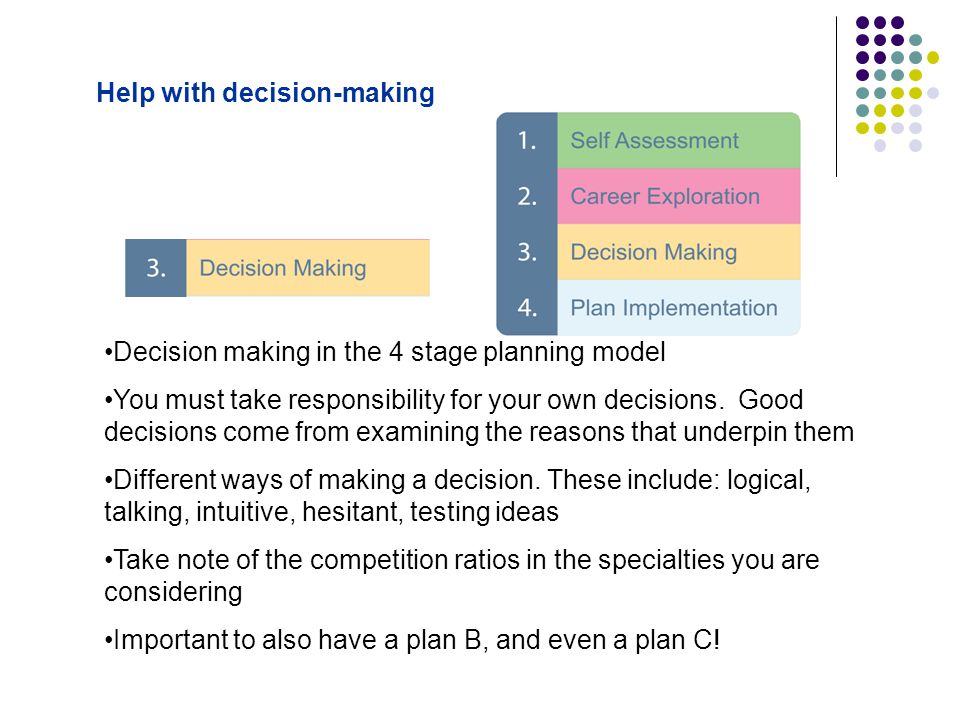Click number 3 in the four-stage list
Image resolution: width=960 pixels, height=720 pixels.
[x=527, y=252]
